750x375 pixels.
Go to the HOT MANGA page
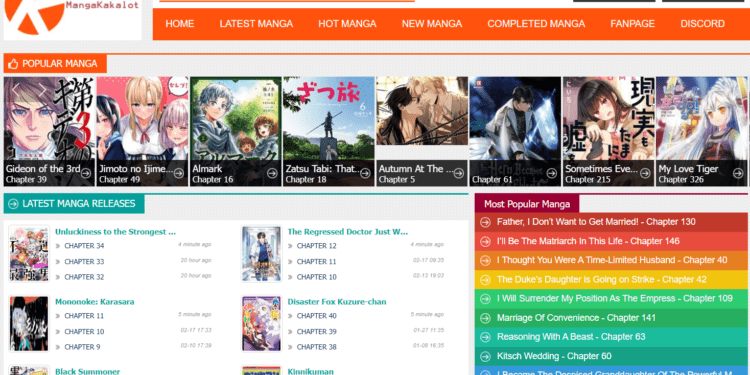pyautogui.click(x=347, y=24)
